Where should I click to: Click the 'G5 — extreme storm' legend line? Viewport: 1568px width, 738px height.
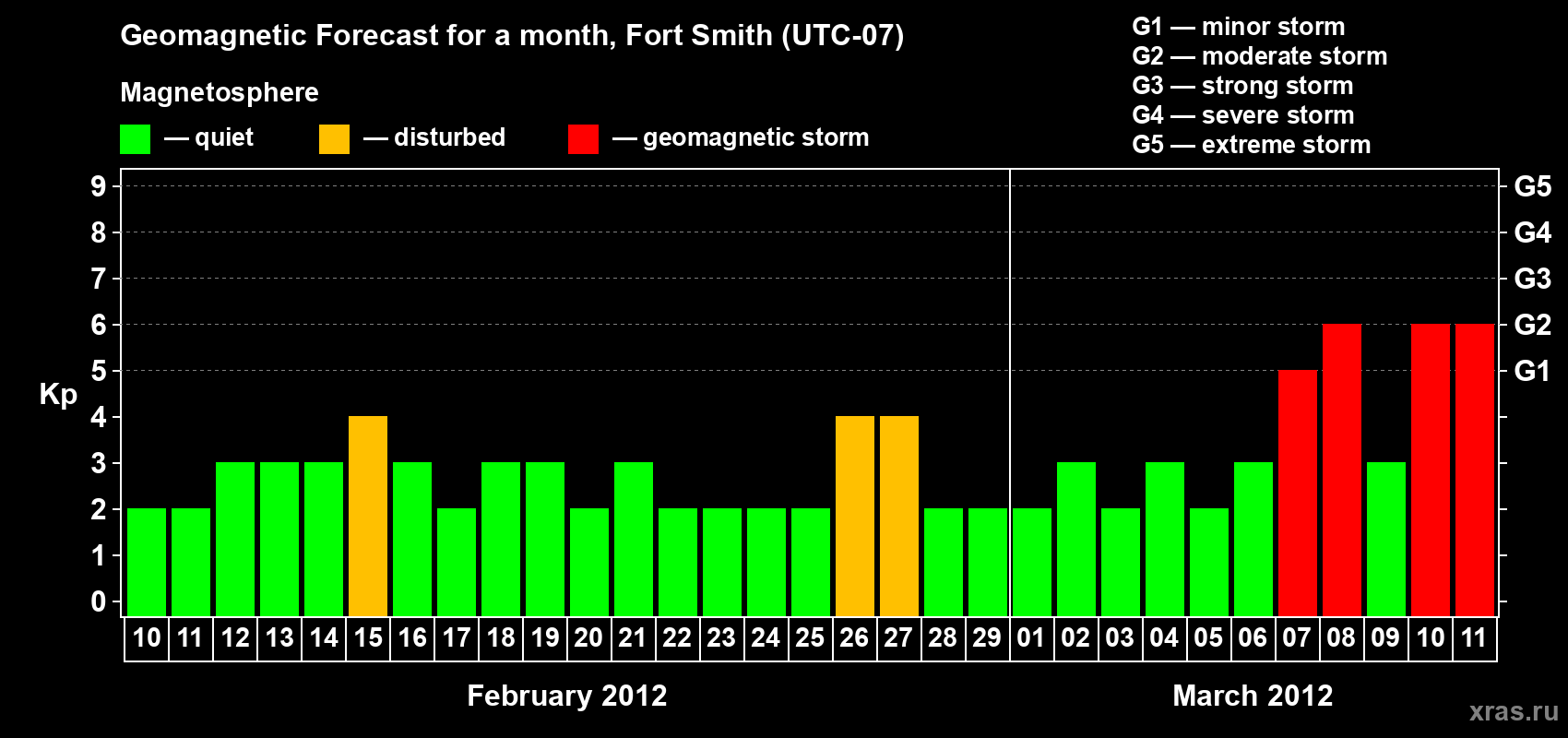pos(1251,145)
